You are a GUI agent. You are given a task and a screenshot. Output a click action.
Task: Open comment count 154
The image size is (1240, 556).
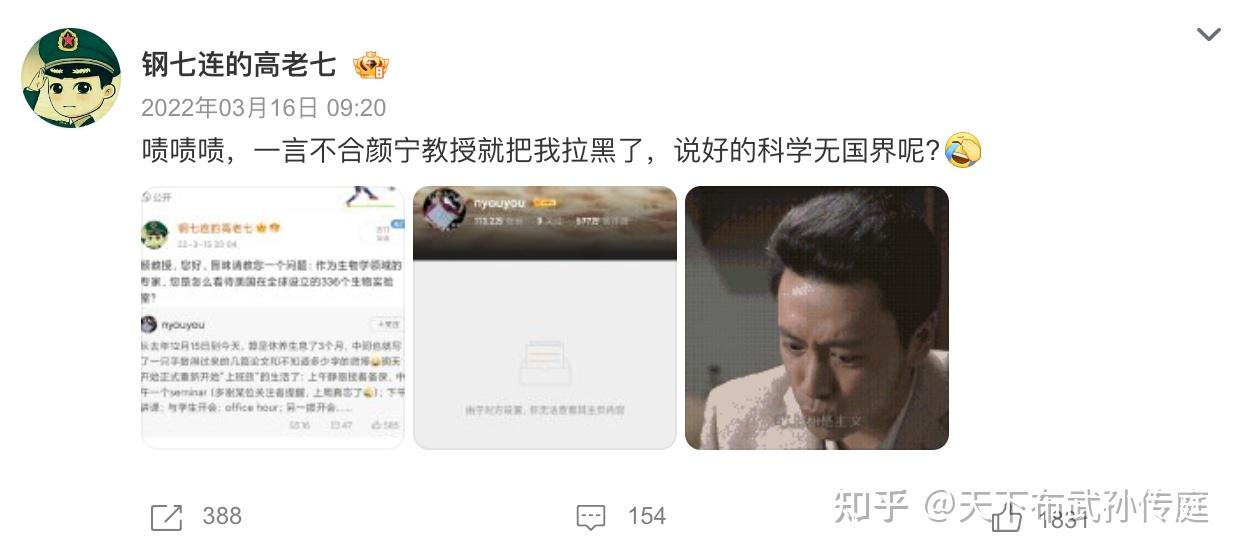(x=647, y=516)
